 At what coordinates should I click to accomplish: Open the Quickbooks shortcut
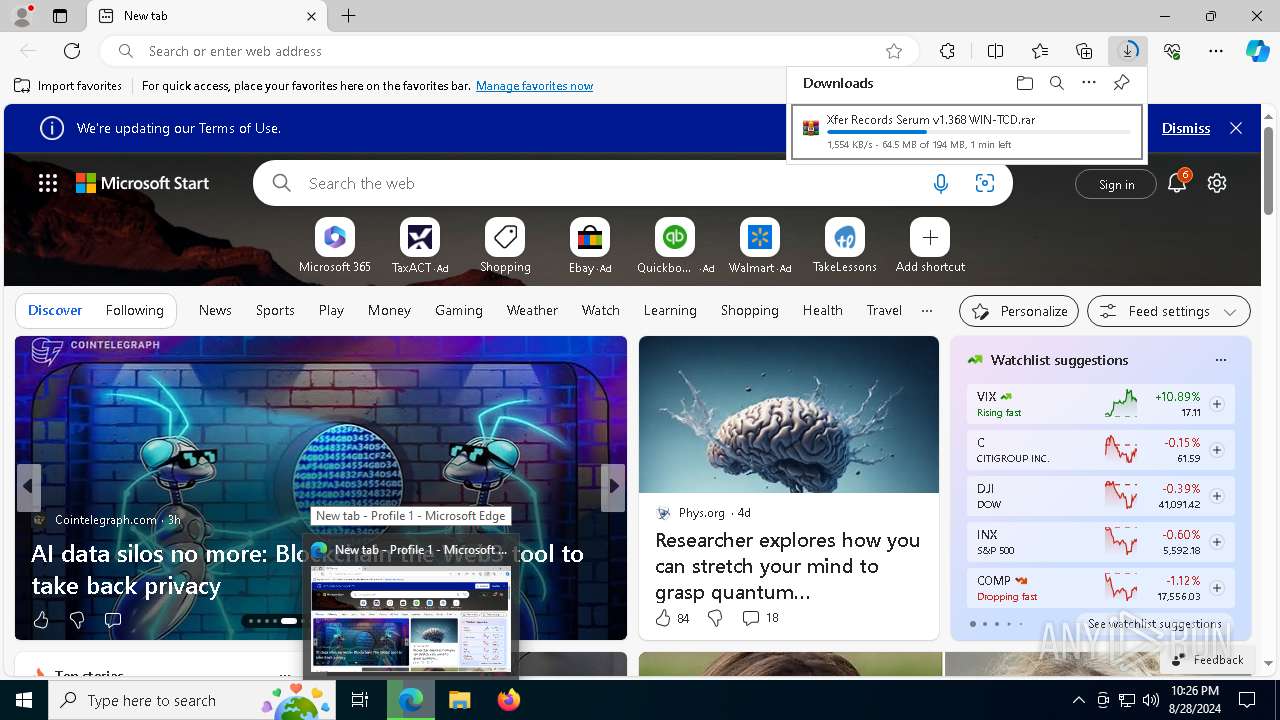click(675, 246)
